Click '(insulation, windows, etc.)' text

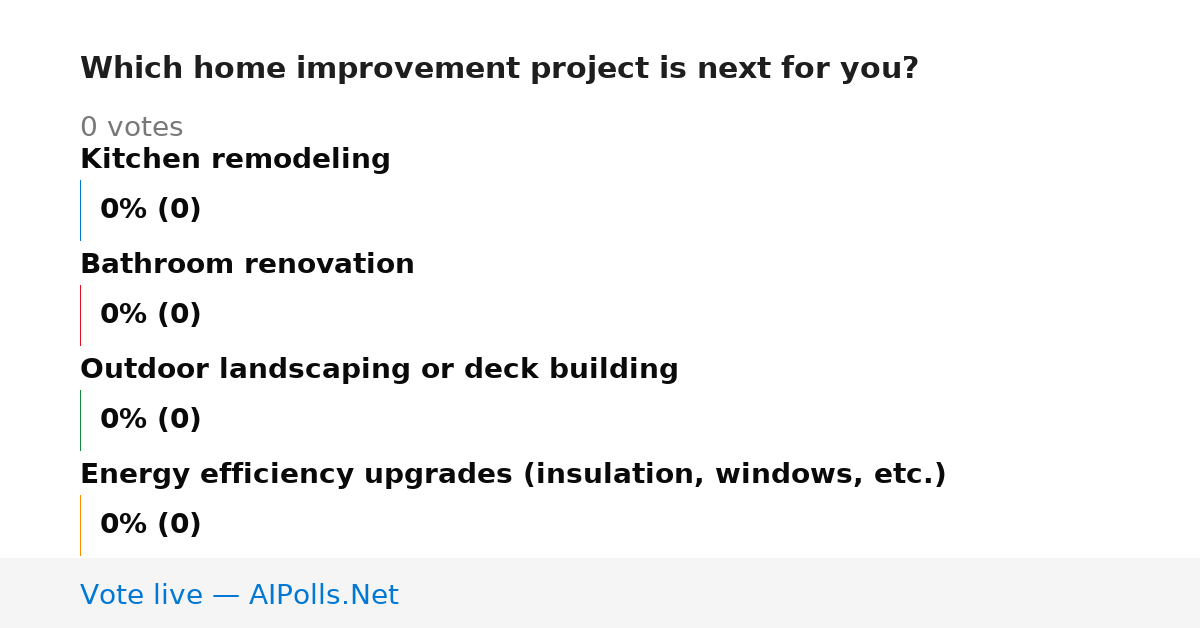[x=735, y=475]
